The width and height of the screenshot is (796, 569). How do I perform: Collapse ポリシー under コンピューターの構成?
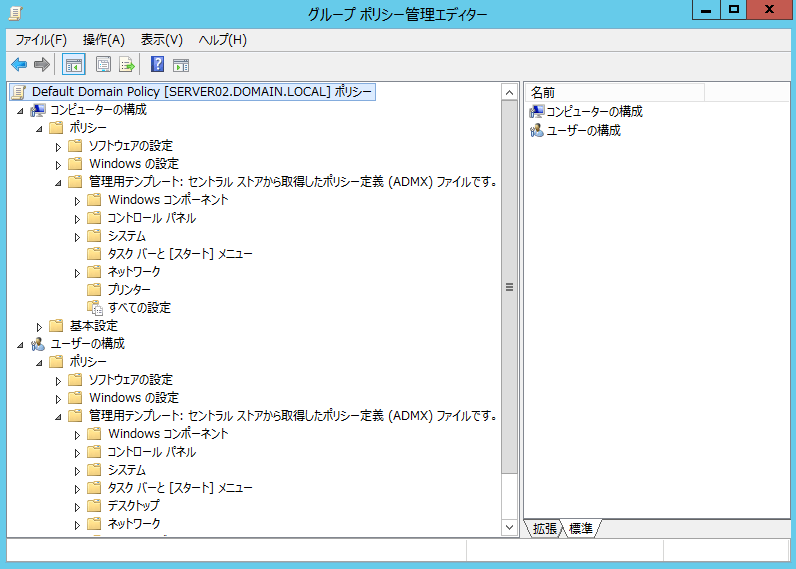(39, 129)
